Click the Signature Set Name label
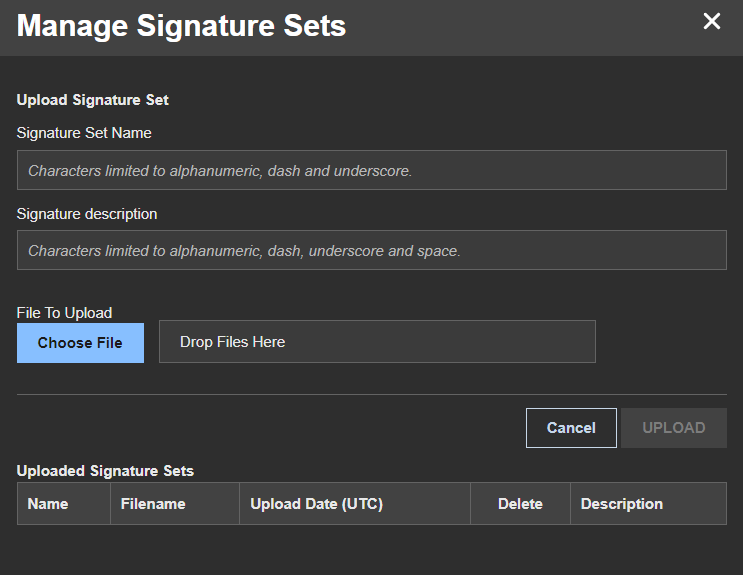743x575 pixels. click(84, 133)
